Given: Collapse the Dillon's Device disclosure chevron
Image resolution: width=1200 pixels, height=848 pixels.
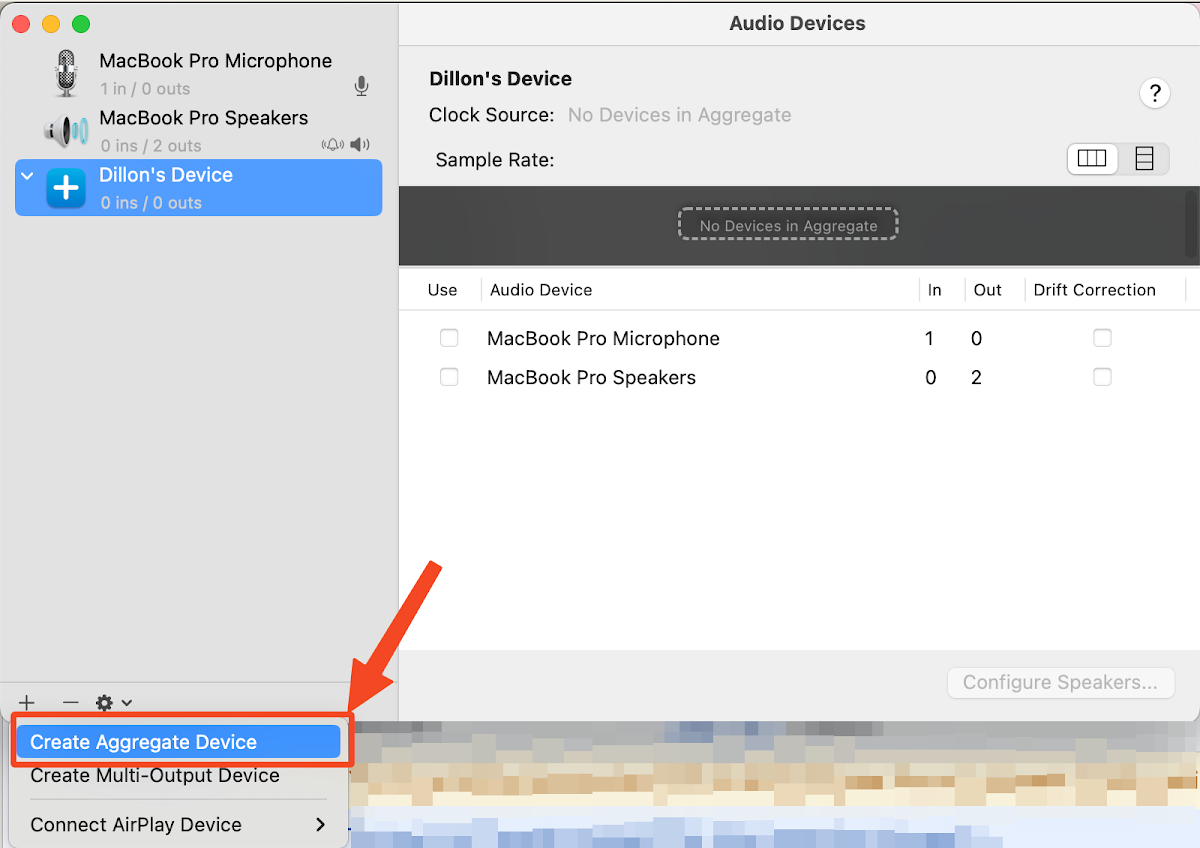Looking at the screenshot, I should click(26, 174).
